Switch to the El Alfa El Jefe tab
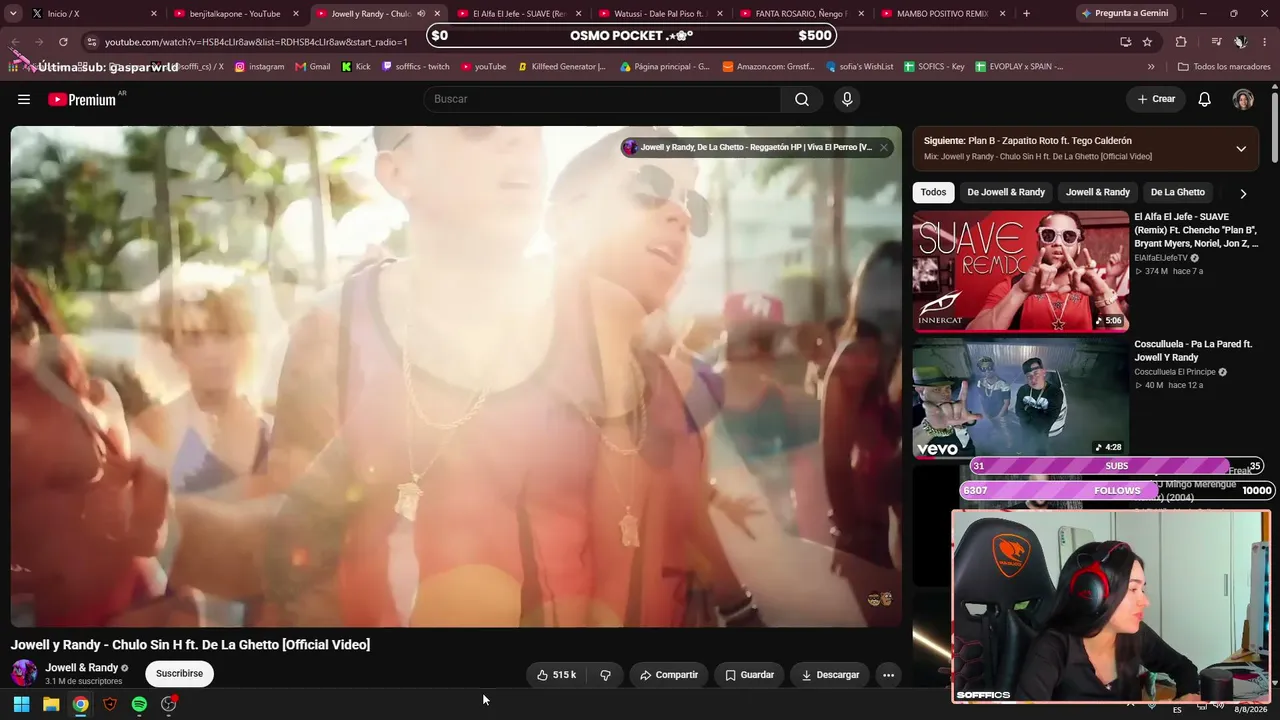This screenshot has width=1280, height=720. 518,14
